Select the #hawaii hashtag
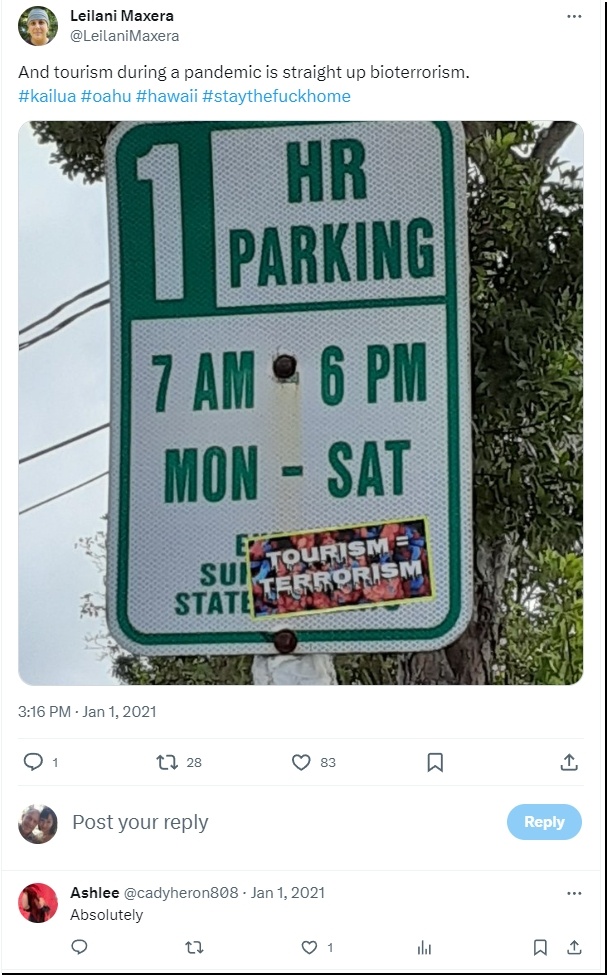Image resolution: width=607 pixels, height=975 pixels. pyautogui.click(x=165, y=96)
